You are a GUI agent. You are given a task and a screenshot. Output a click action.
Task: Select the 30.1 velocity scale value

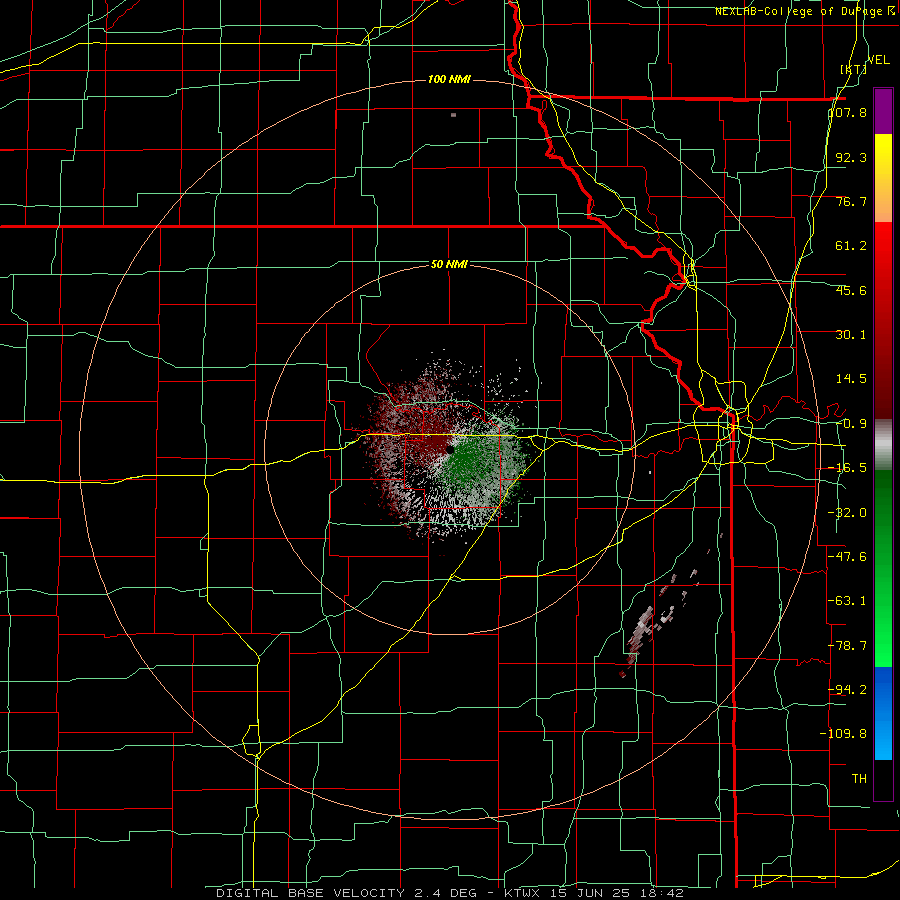tap(851, 335)
